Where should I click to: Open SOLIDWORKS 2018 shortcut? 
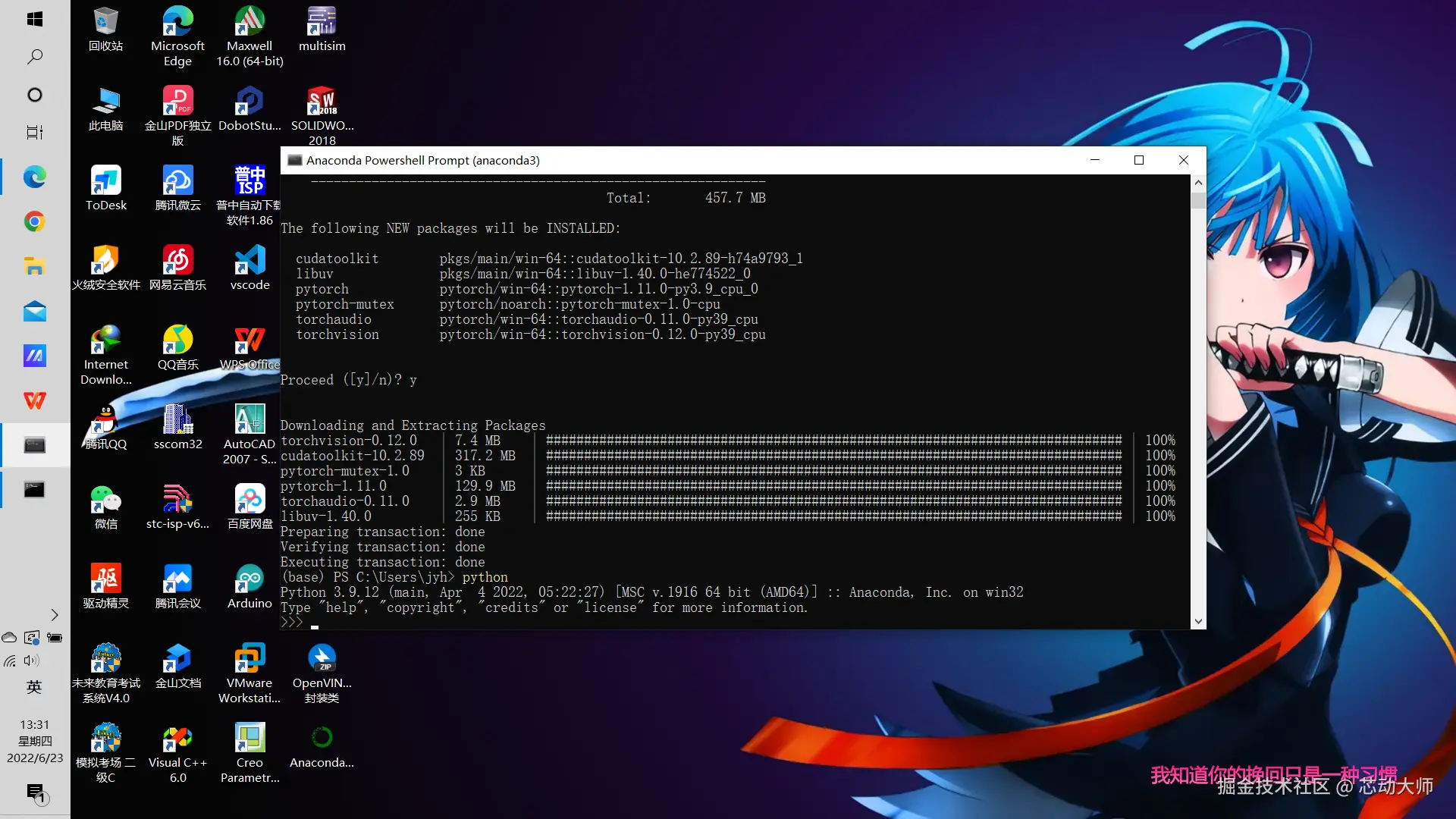point(322,102)
